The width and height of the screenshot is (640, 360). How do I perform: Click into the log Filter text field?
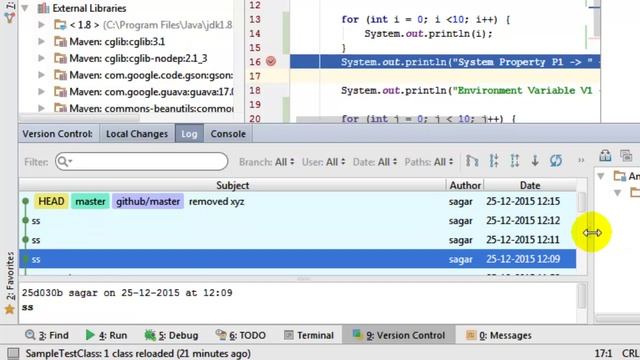pos(142,162)
